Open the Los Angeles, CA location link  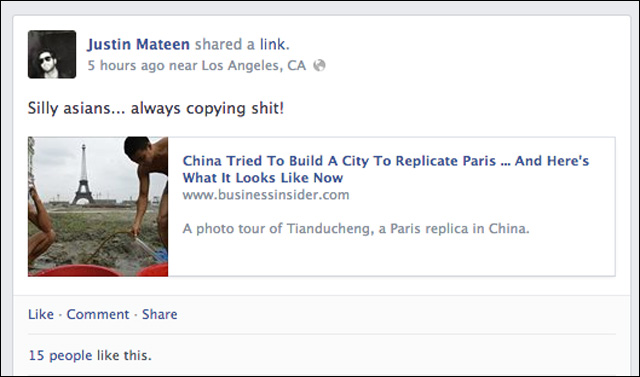pos(254,65)
